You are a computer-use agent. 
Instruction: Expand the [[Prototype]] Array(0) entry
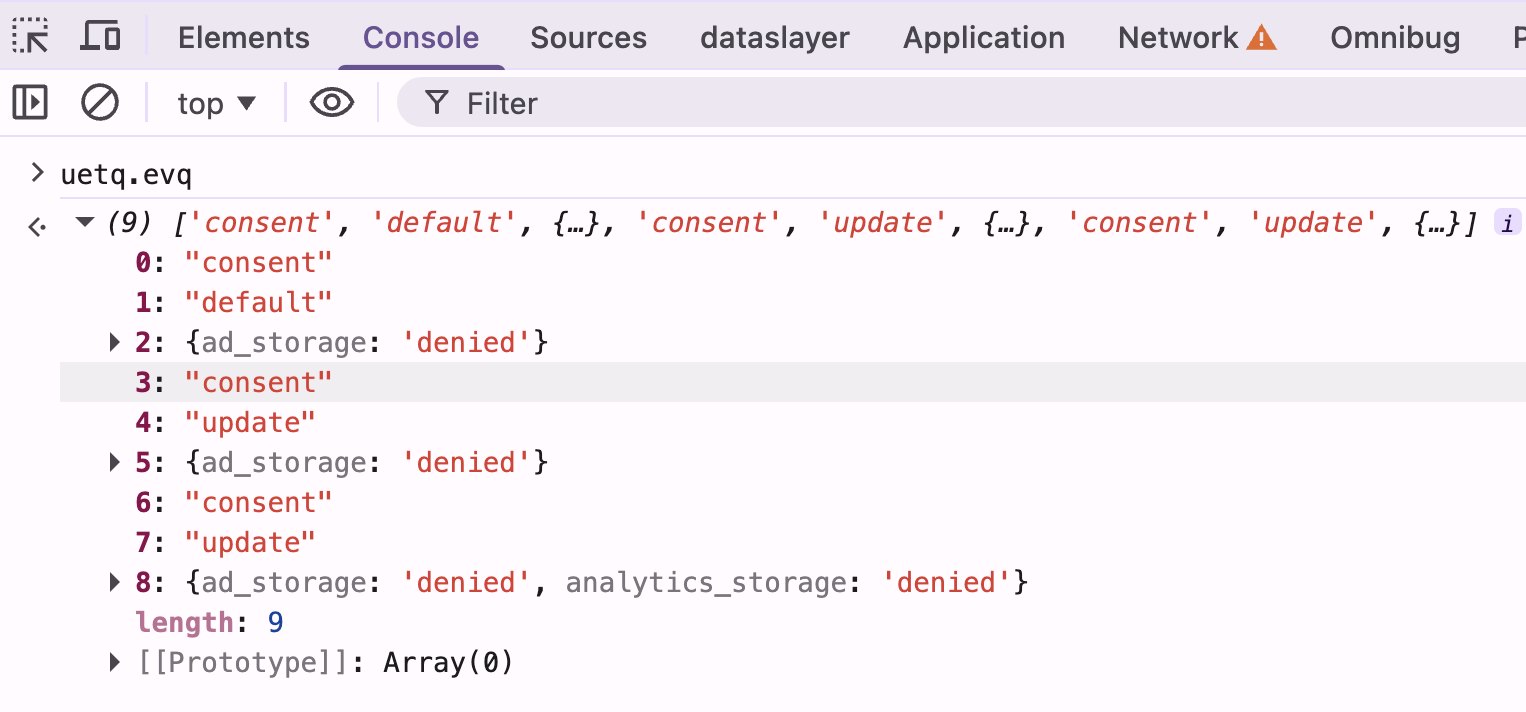(x=115, y=662)
